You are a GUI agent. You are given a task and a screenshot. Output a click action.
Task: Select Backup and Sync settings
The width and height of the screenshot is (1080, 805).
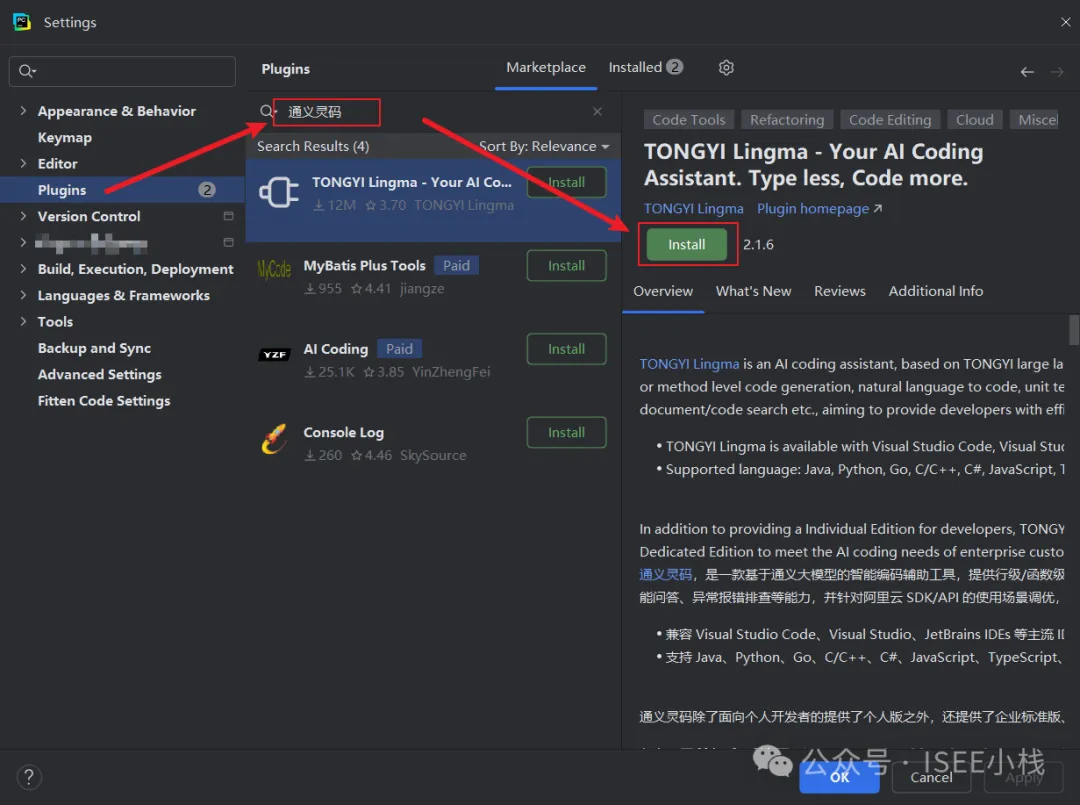point(94,348)
